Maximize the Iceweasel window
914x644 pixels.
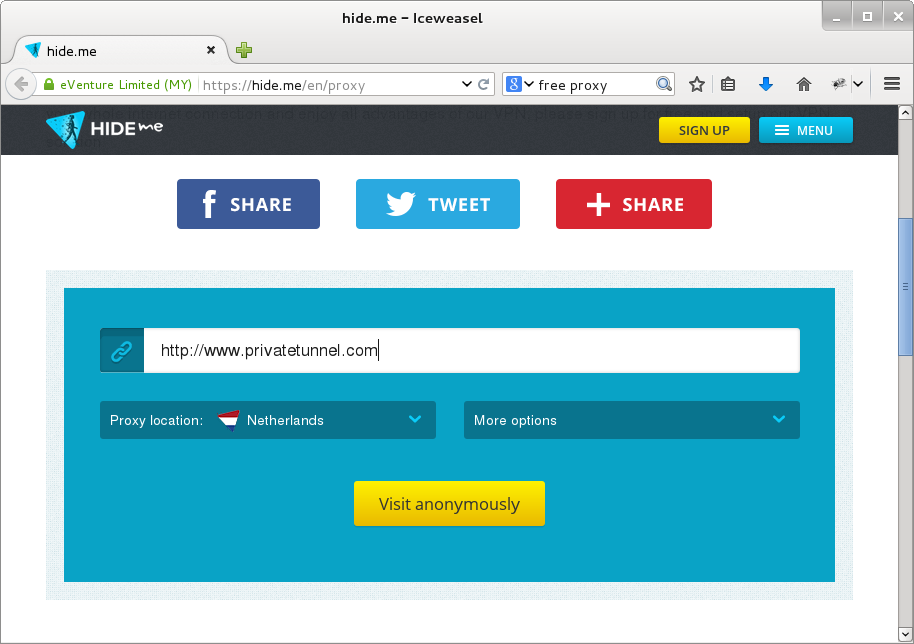coord(867,17)
